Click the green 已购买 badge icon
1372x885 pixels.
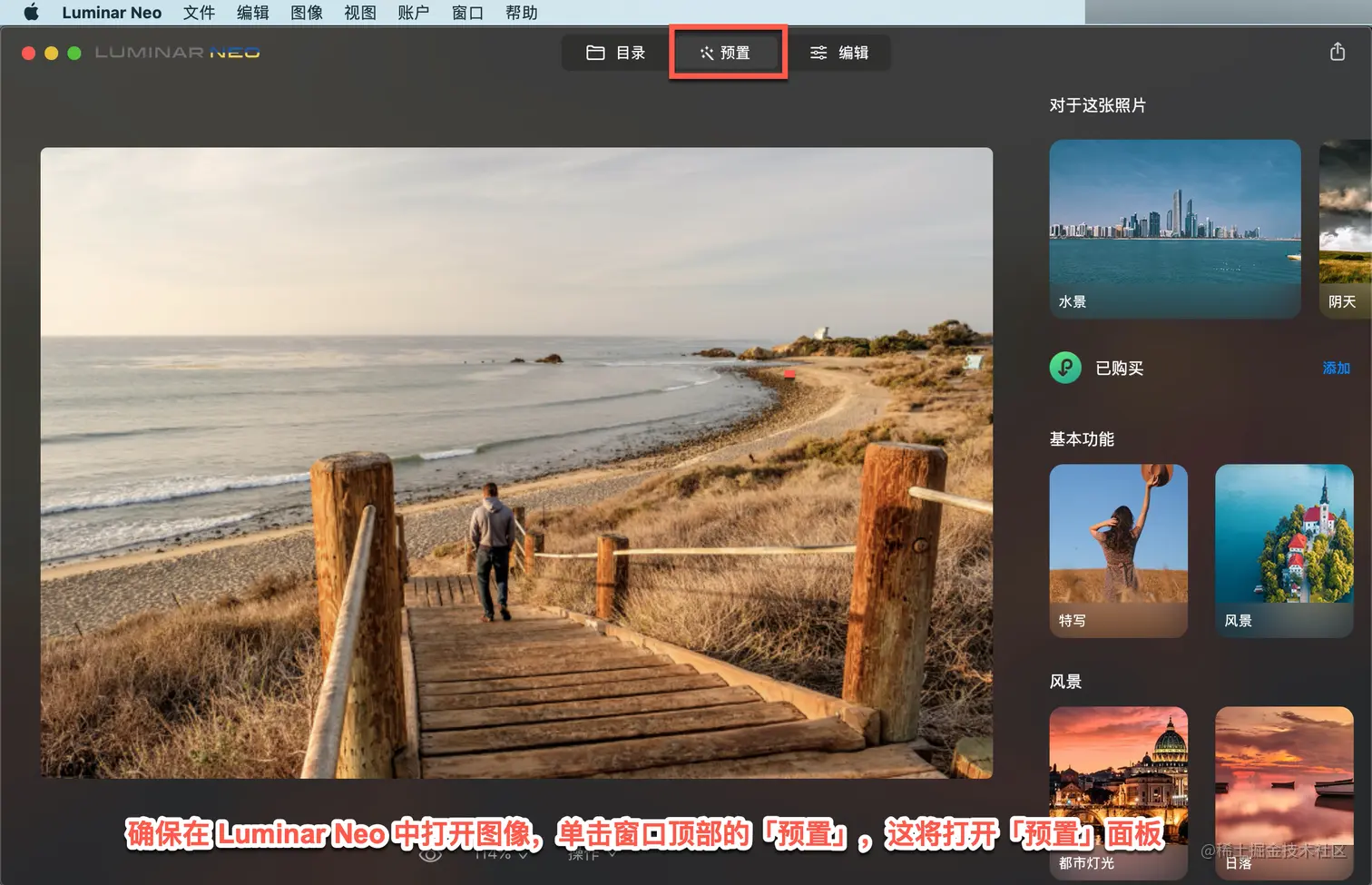[1065, 368]
